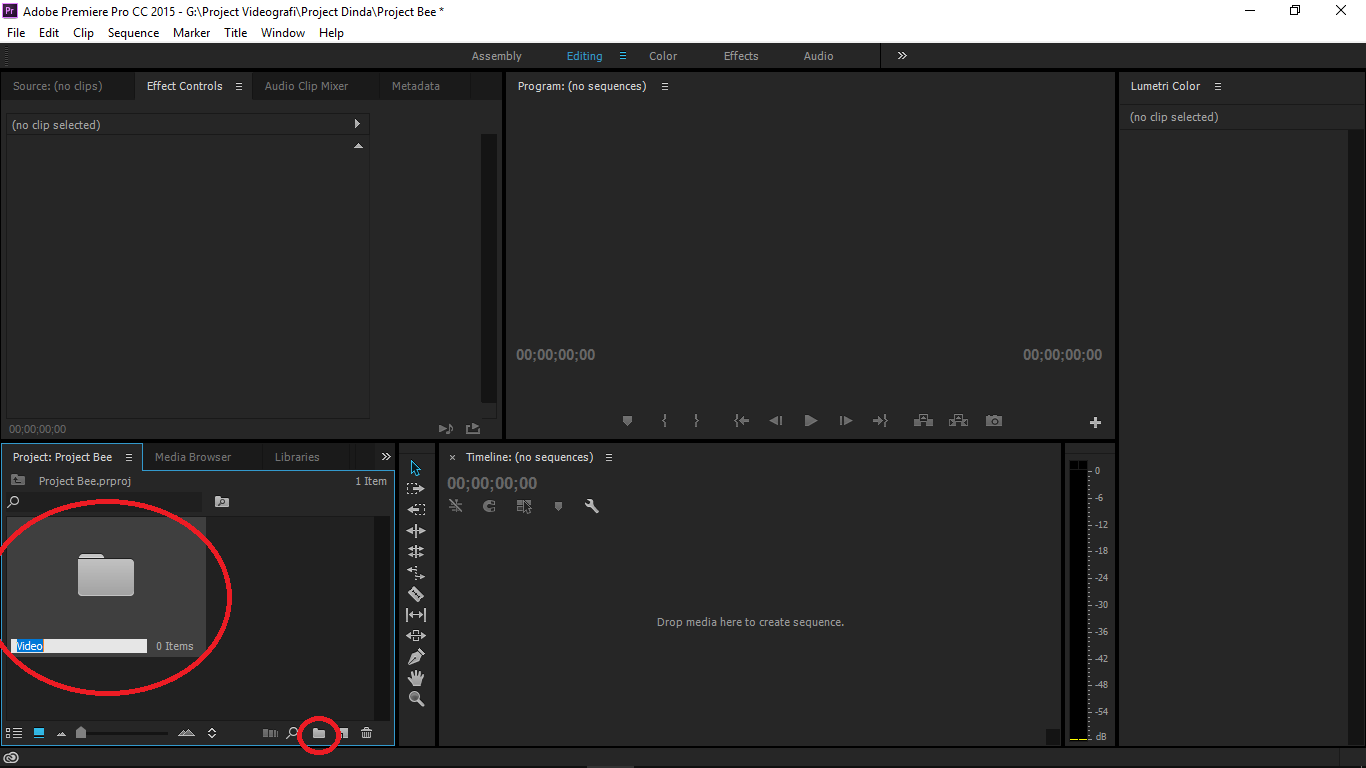Click the filter bin search folder icon
The image size is (1366, 768).
pos(222,502)
